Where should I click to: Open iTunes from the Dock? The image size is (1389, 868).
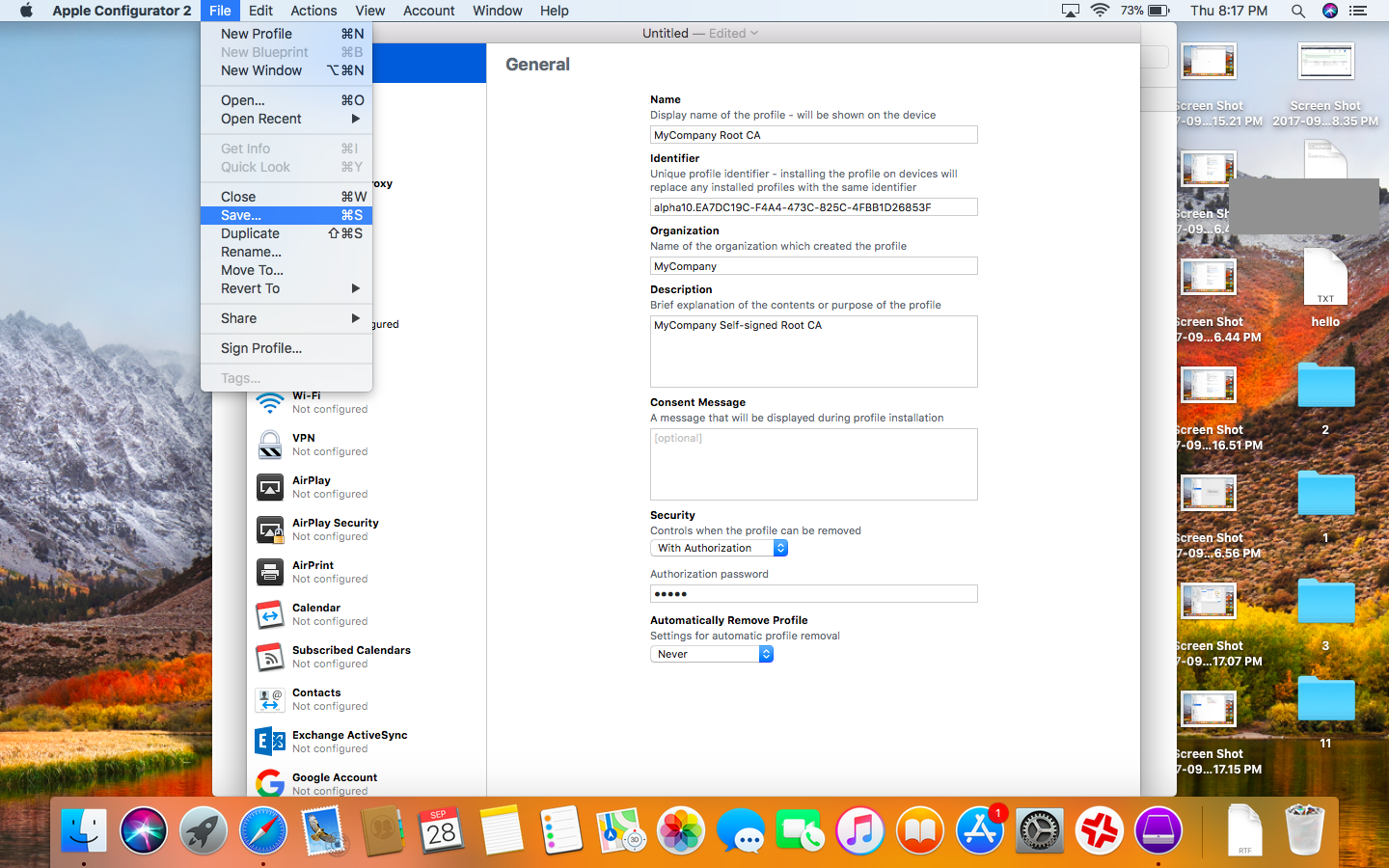860,830
